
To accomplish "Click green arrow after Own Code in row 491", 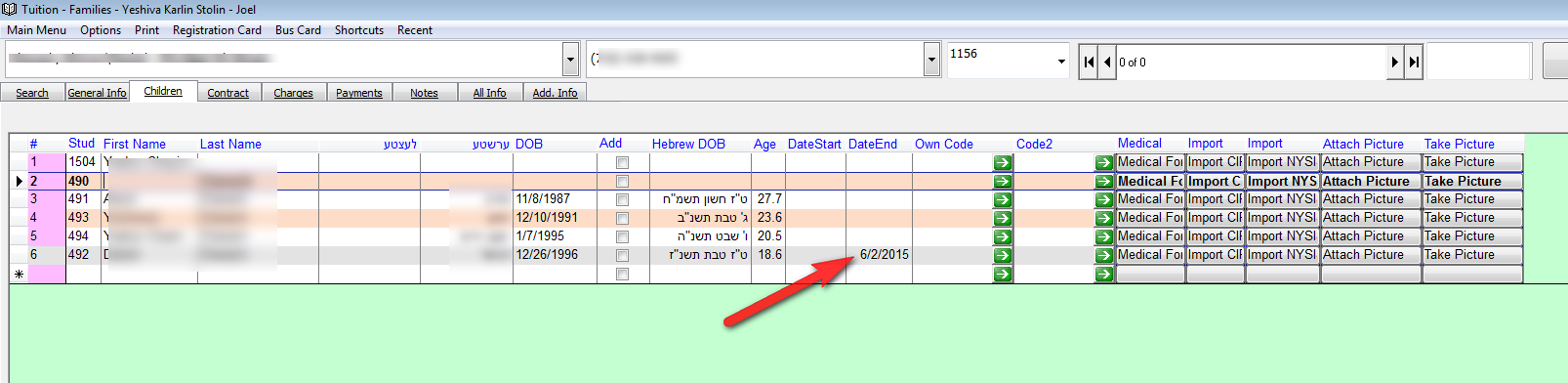I will pos(1003,199).
